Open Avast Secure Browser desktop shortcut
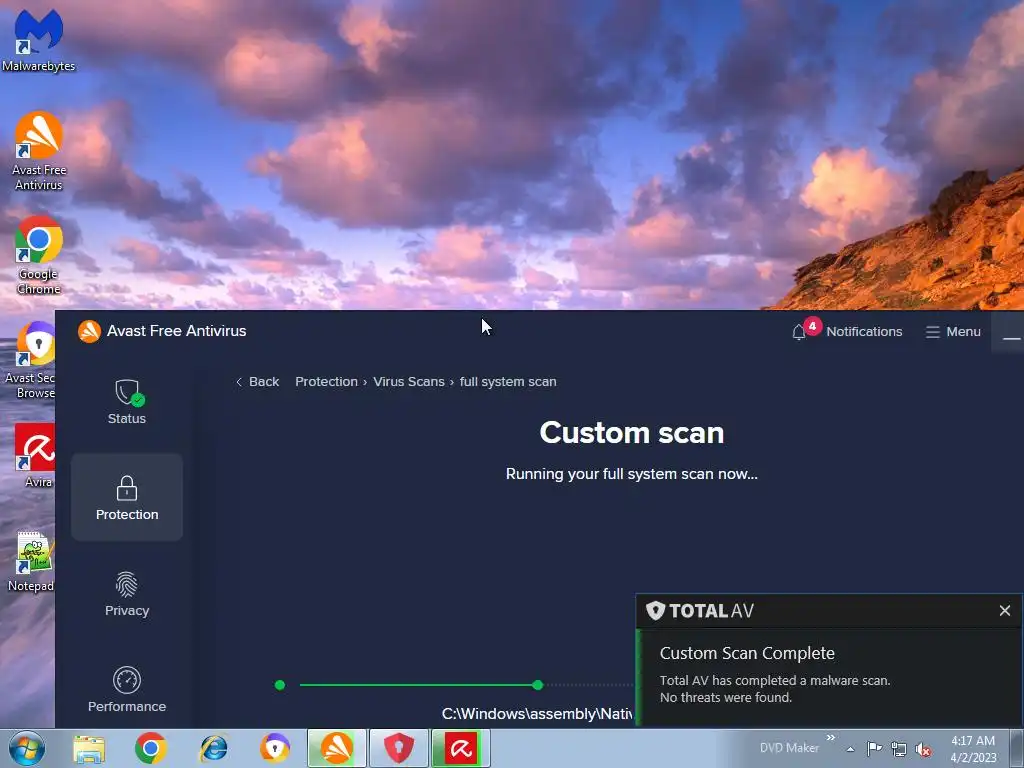 point(30,360)
